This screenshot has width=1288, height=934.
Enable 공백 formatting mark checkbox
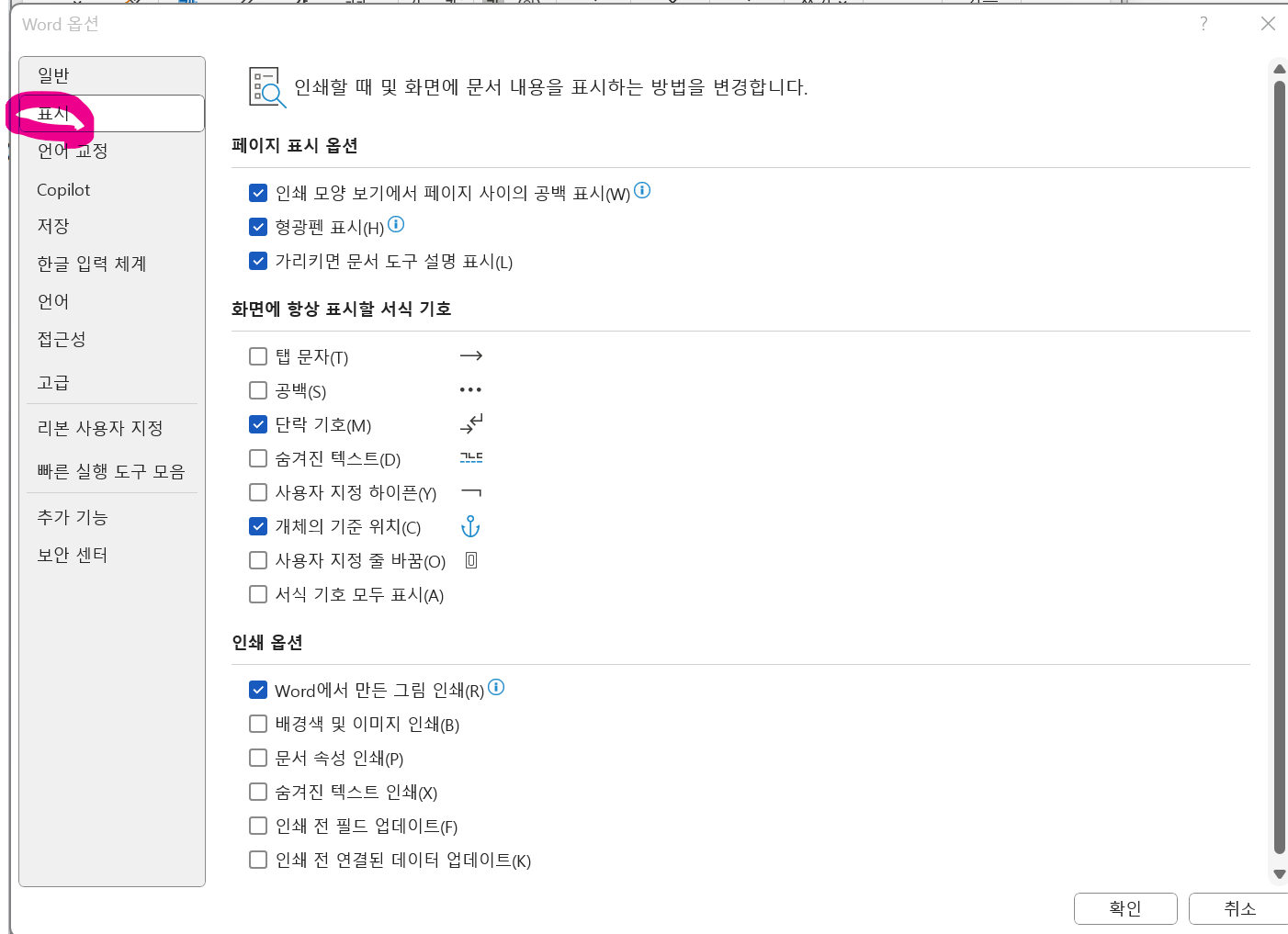coord(258,390)
